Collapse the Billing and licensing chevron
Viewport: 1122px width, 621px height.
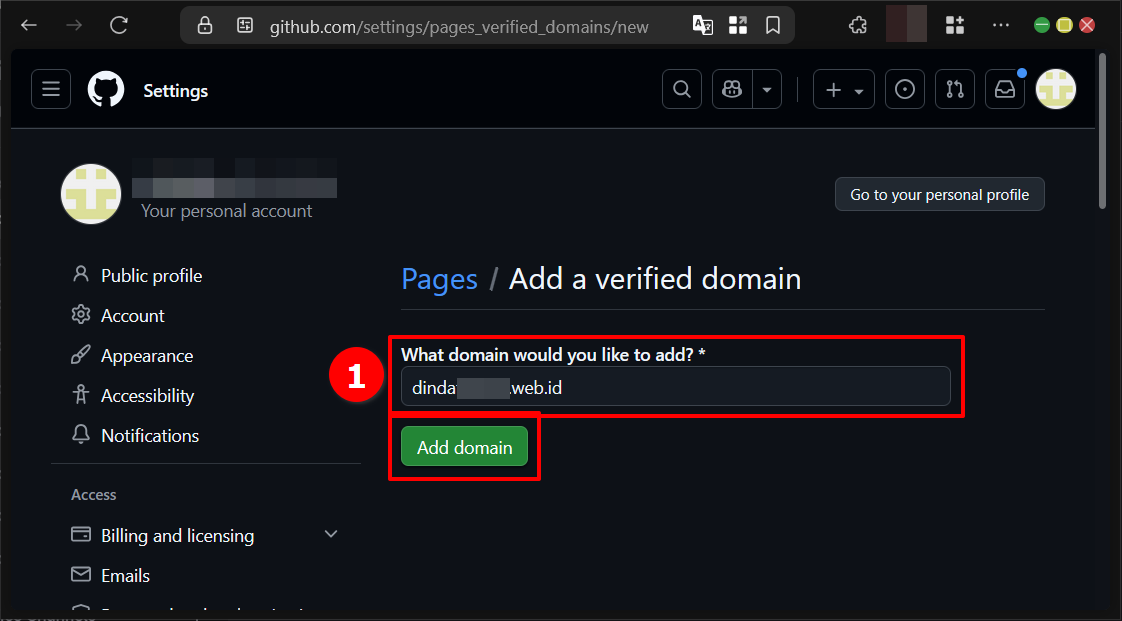331,534
